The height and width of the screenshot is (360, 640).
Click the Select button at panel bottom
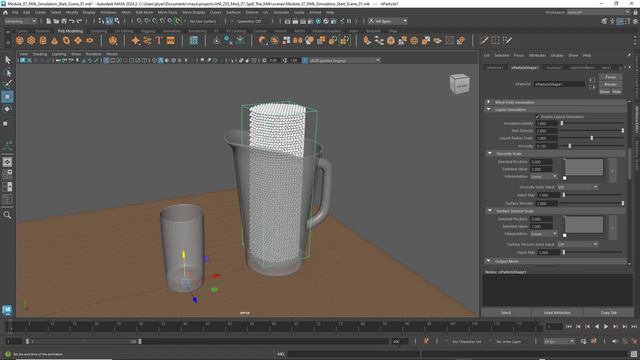tap(506, 313)
